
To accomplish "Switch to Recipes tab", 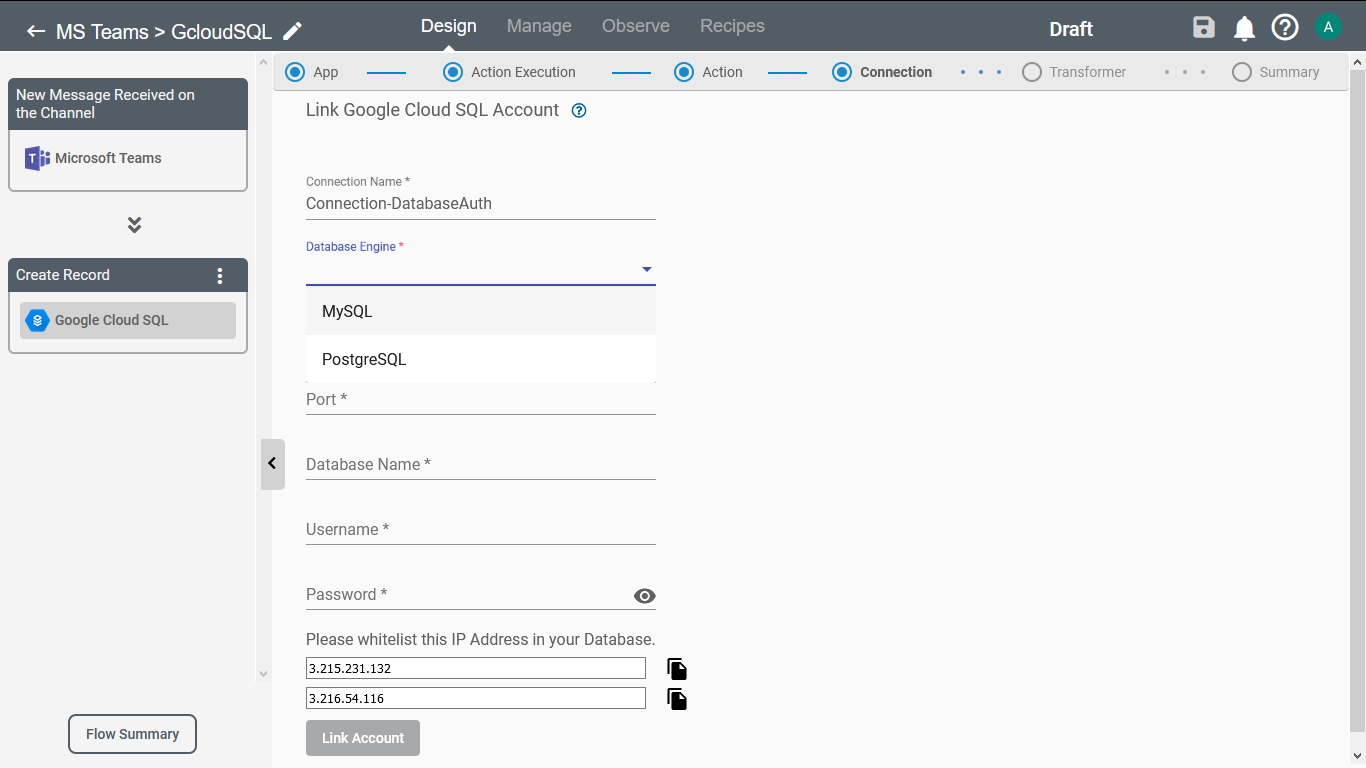I will 732,26.
